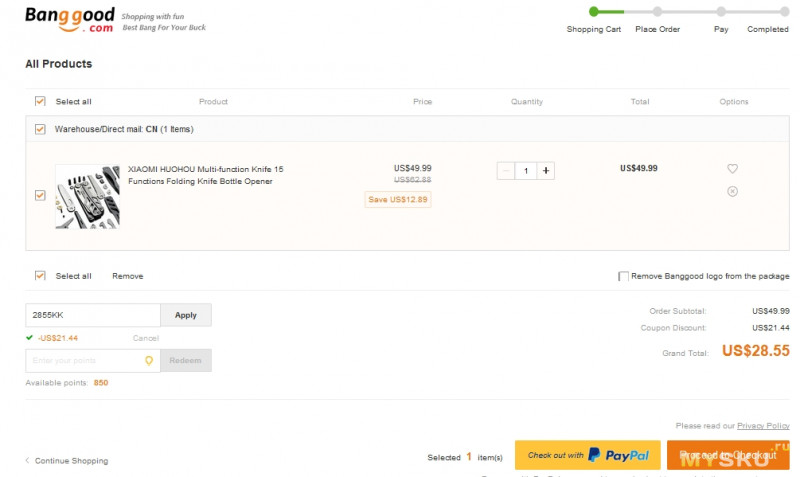Click the points hint lightbulb icon
800x477 pixels.
coord(149,361)
